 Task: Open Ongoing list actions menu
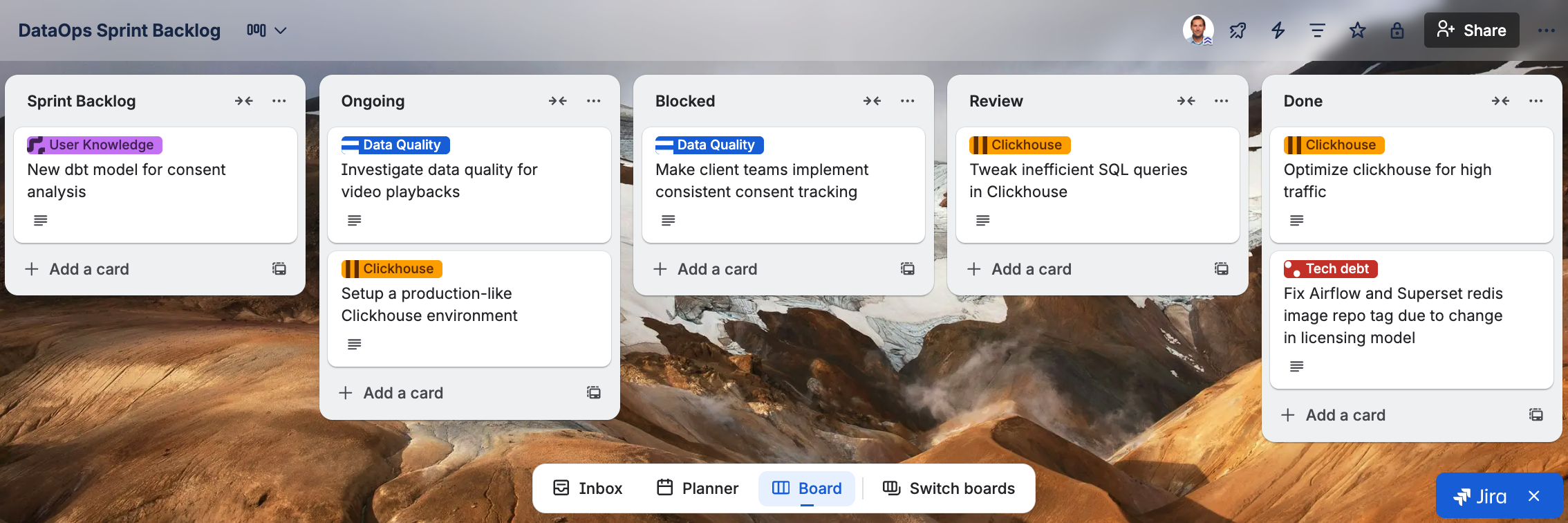pos(593,101)
